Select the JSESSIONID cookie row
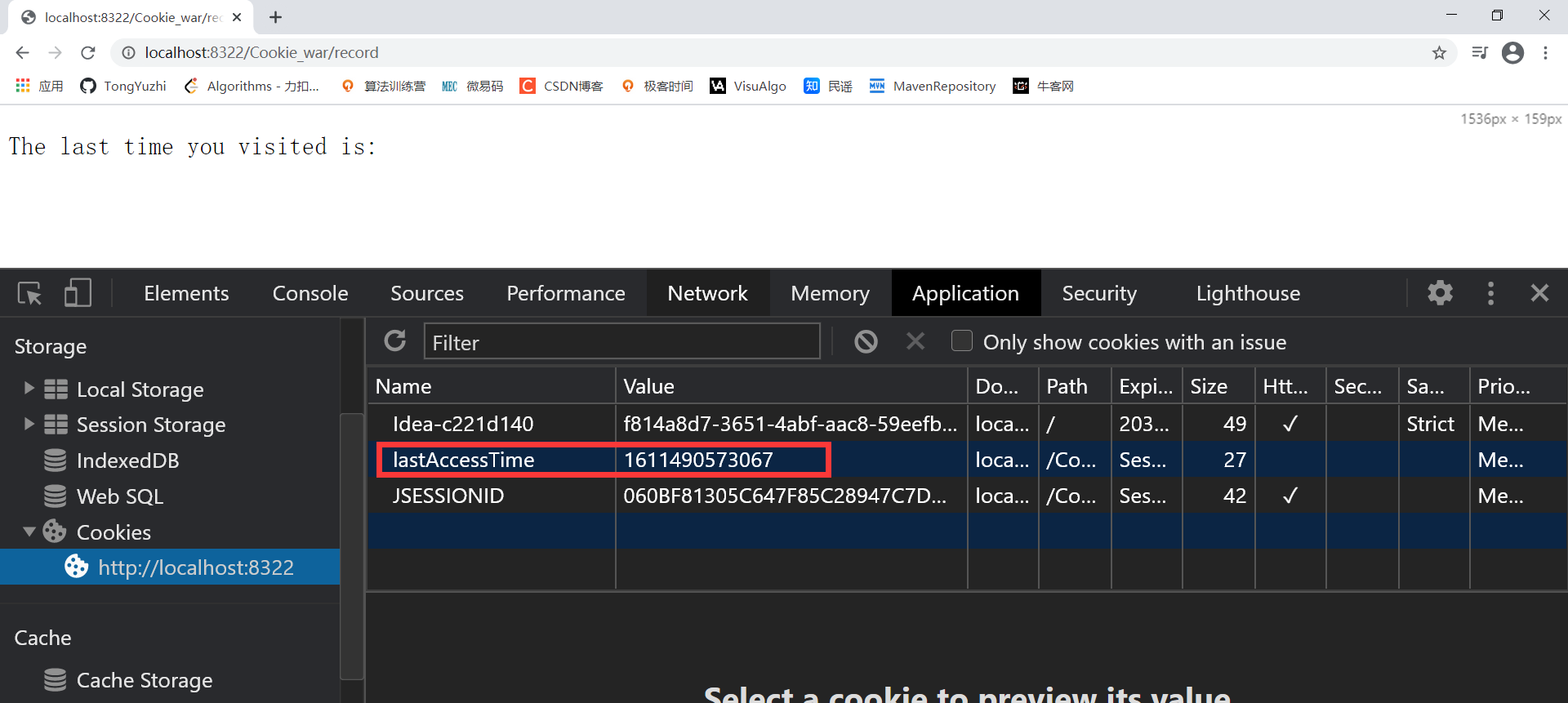 967,496
